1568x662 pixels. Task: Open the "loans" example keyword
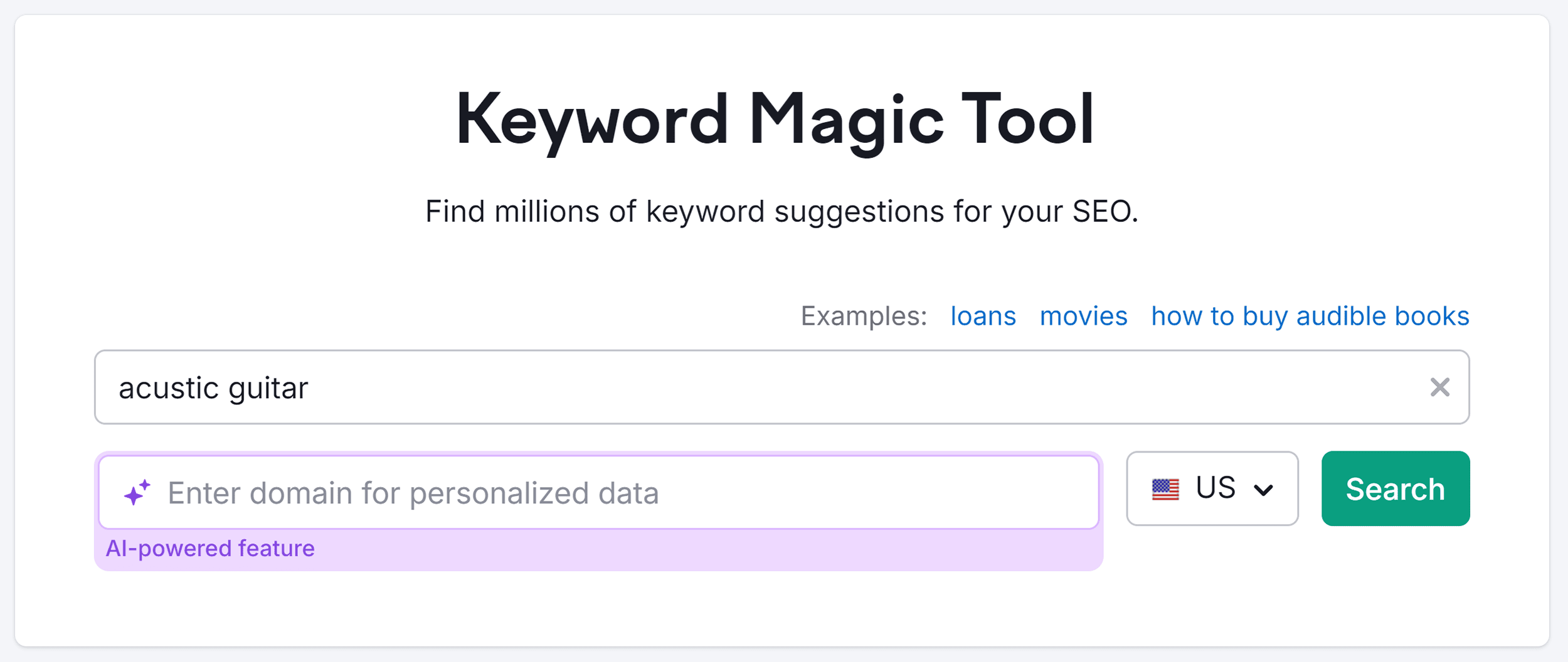(983, 316)
